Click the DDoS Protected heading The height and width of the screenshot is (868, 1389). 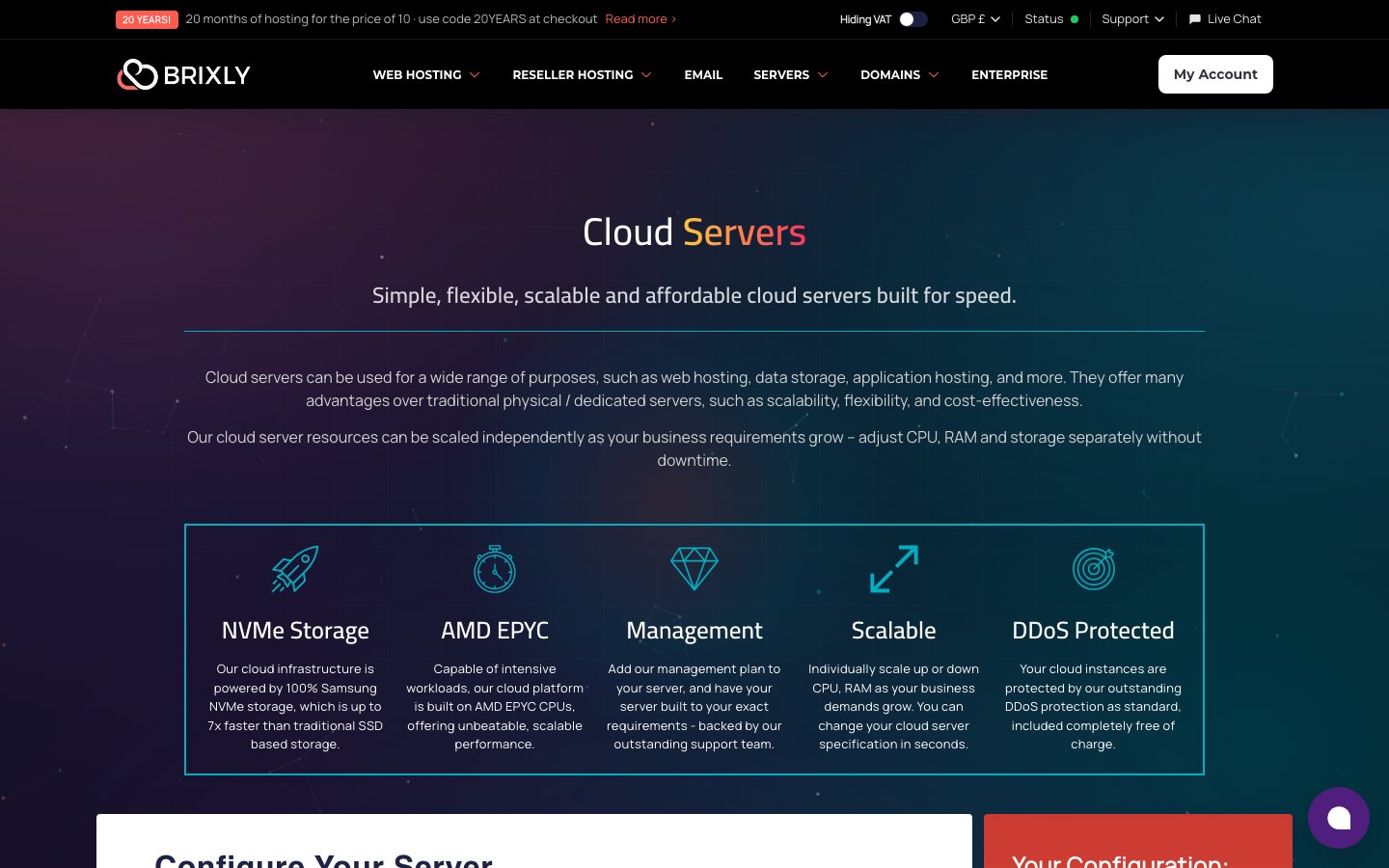1094,631
